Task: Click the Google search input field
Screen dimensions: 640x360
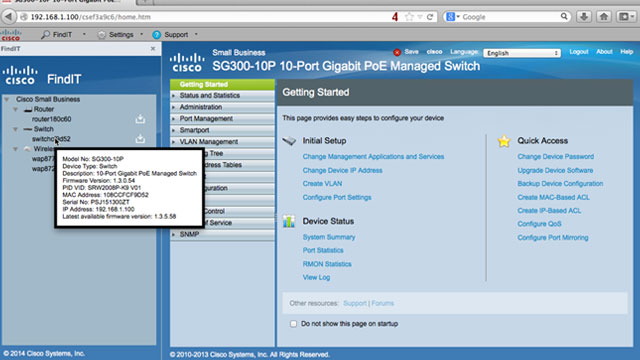Action: [x=510, y=17]
